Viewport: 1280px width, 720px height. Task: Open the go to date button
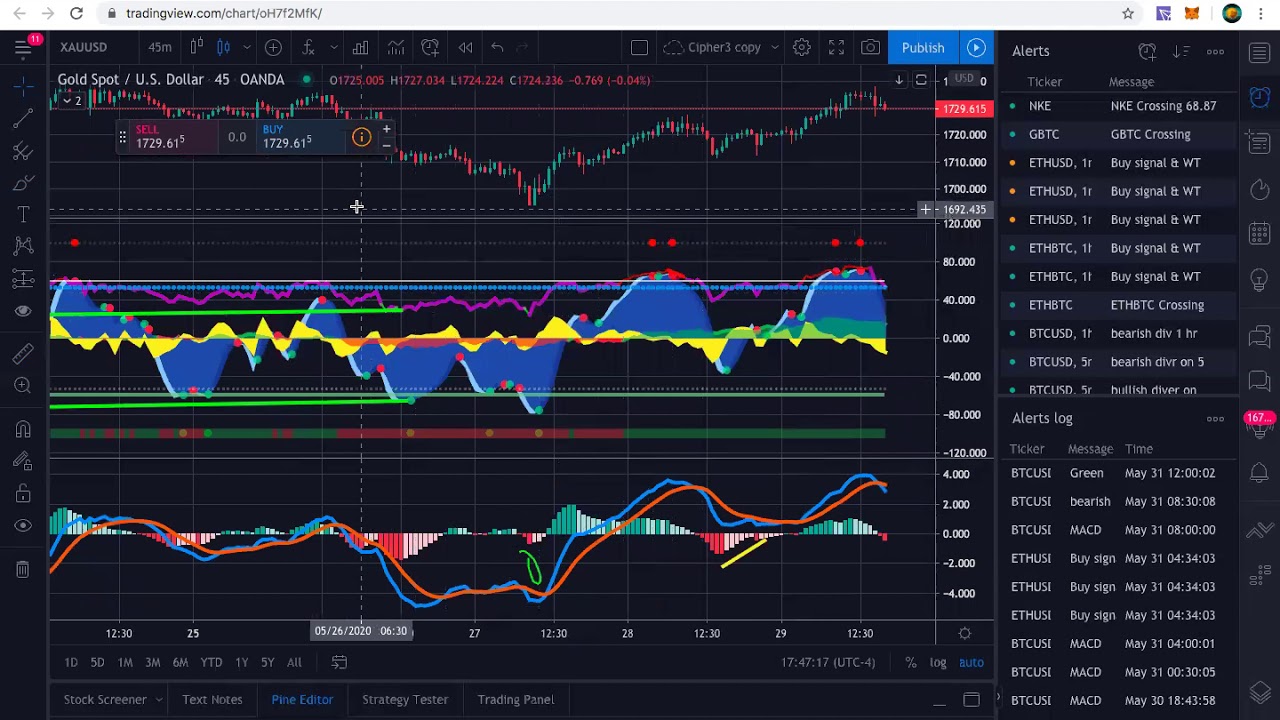[339, 662]
